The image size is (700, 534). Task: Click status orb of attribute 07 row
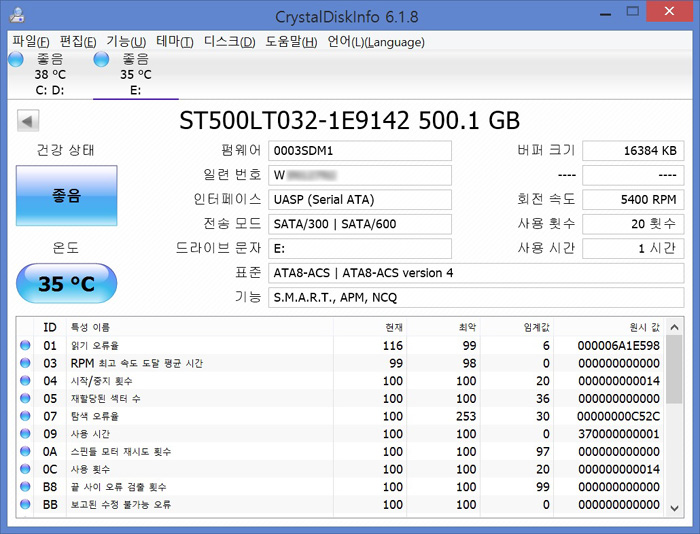(x=25, y=416)
